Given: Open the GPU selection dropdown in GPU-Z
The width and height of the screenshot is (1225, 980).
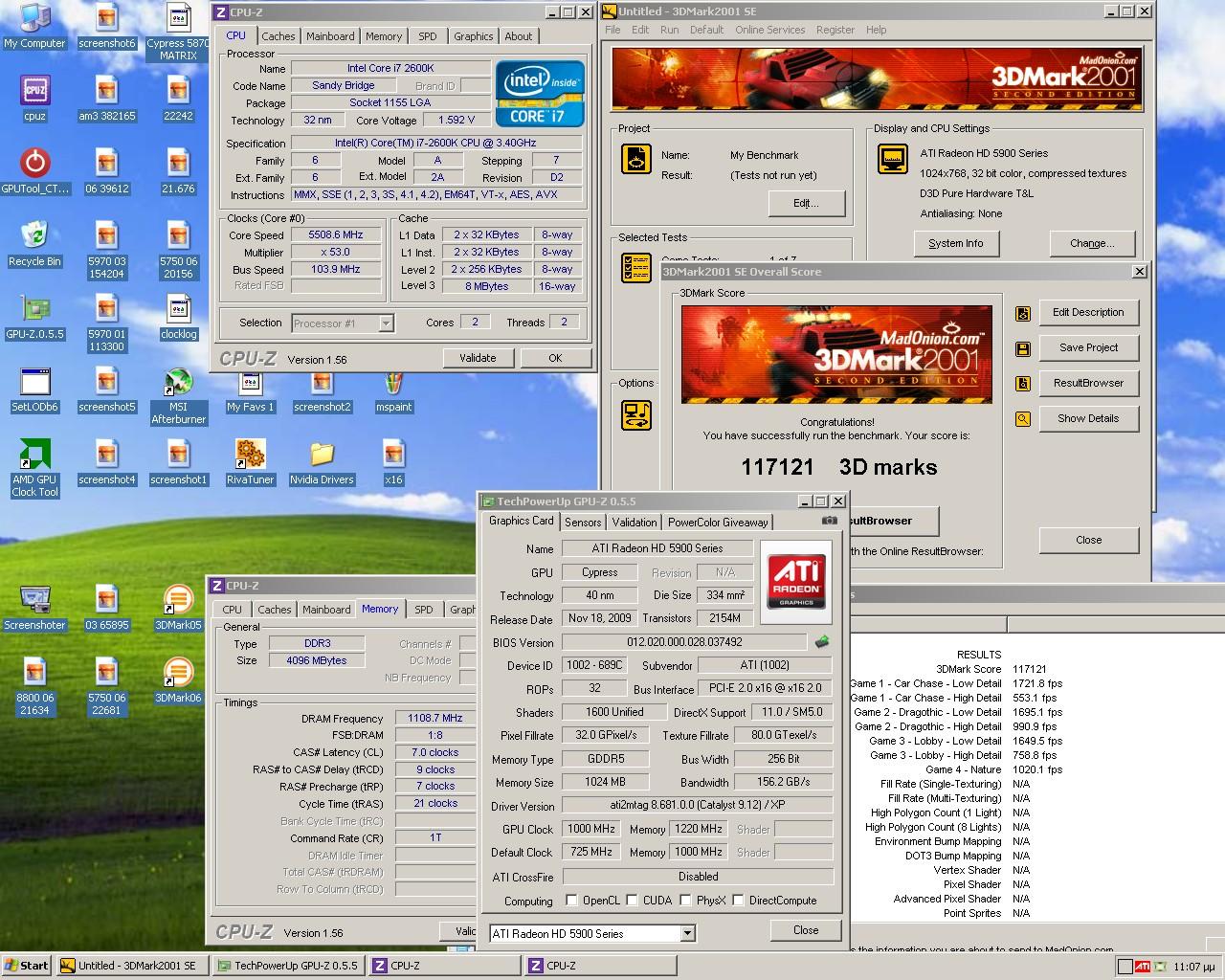Looking at the screenshot, I should [687, 933].
